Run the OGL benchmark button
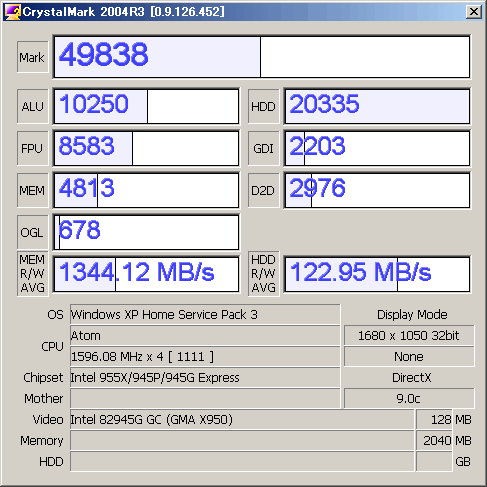The width and height of the screenshot is (487, 487). pyautogui.click(x=32, y=232)
